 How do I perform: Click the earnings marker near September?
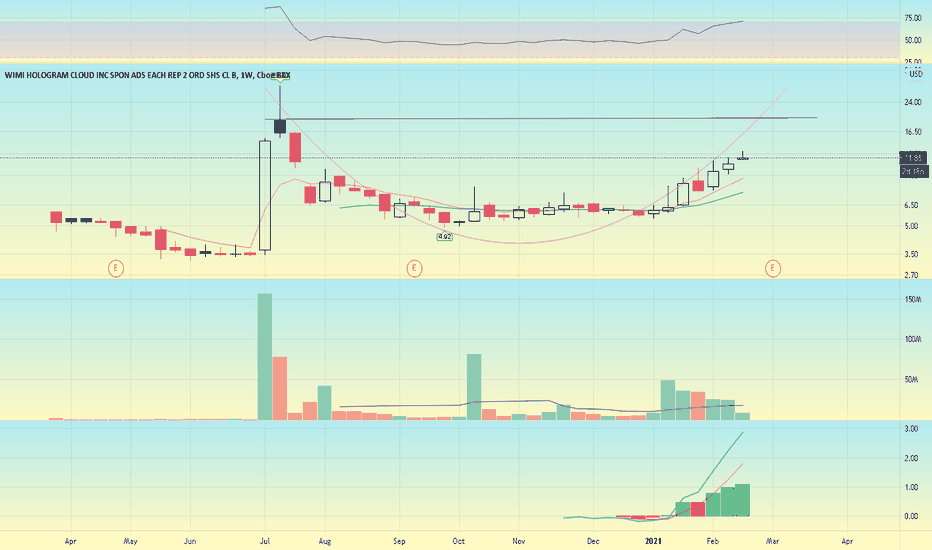tap(414, 268)
